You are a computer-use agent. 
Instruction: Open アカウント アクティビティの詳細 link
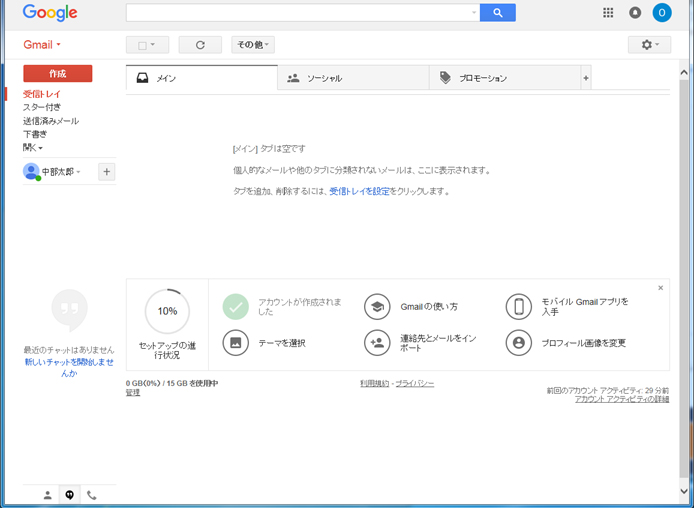point(622,399)
